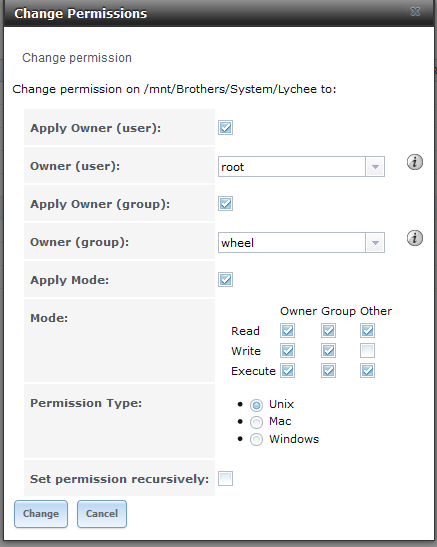437x547 pixels.
Task: Uncheck Read permission for Owner
Action: 287,331
